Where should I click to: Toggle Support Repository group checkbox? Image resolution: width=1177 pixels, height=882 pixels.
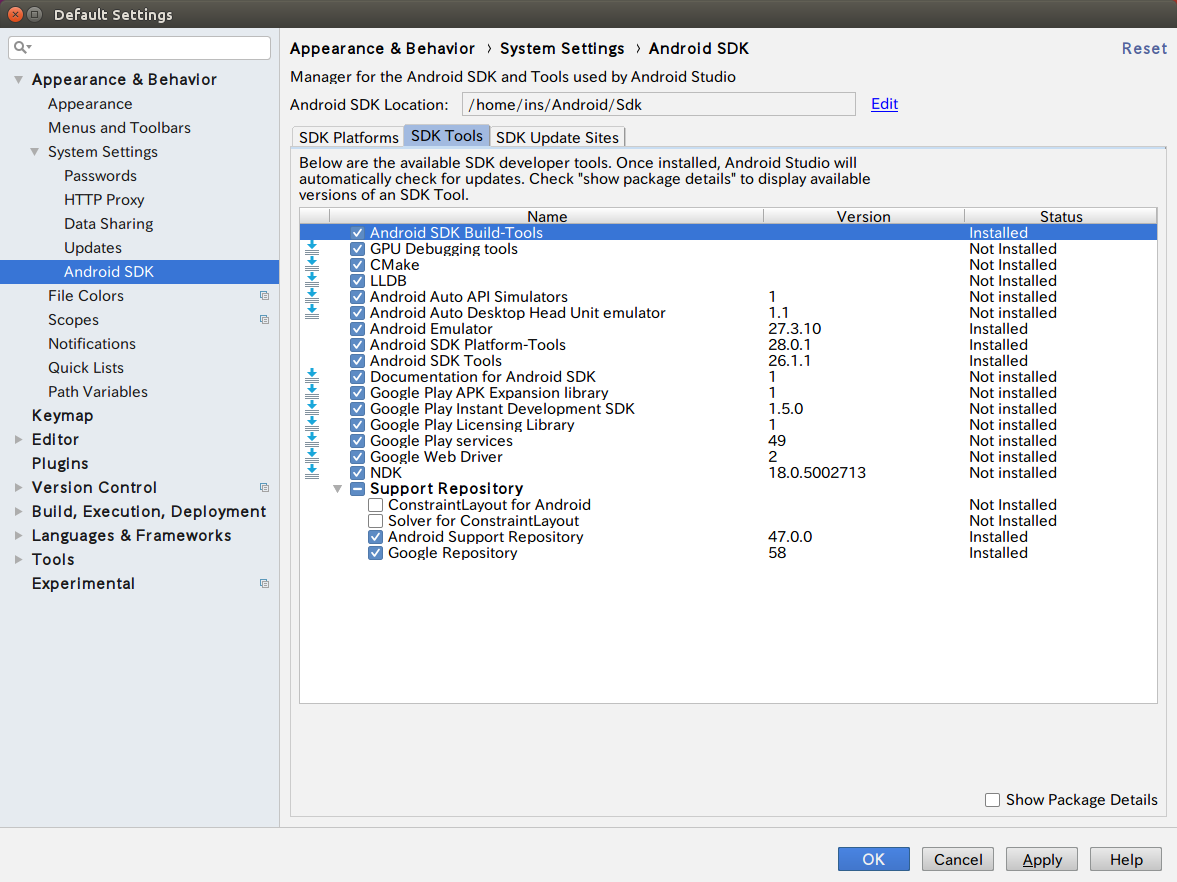(357, 489)
